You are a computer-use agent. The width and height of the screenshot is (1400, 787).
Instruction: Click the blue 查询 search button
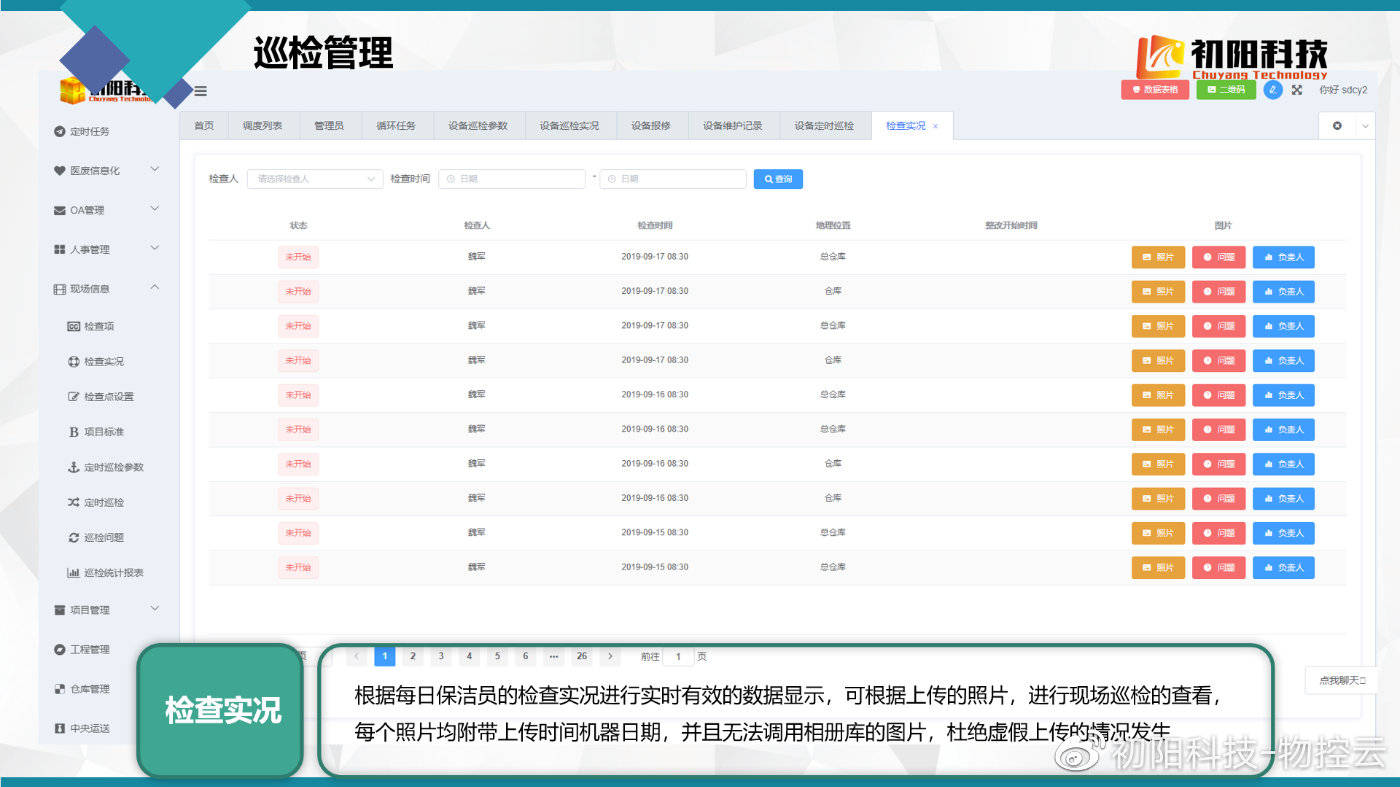(x=778, y=179)
